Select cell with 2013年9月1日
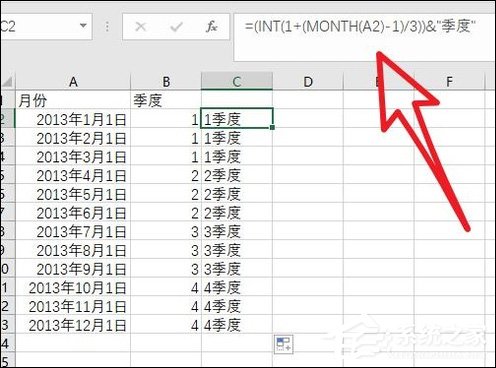The image size is (496, 368). coord(73,269)
